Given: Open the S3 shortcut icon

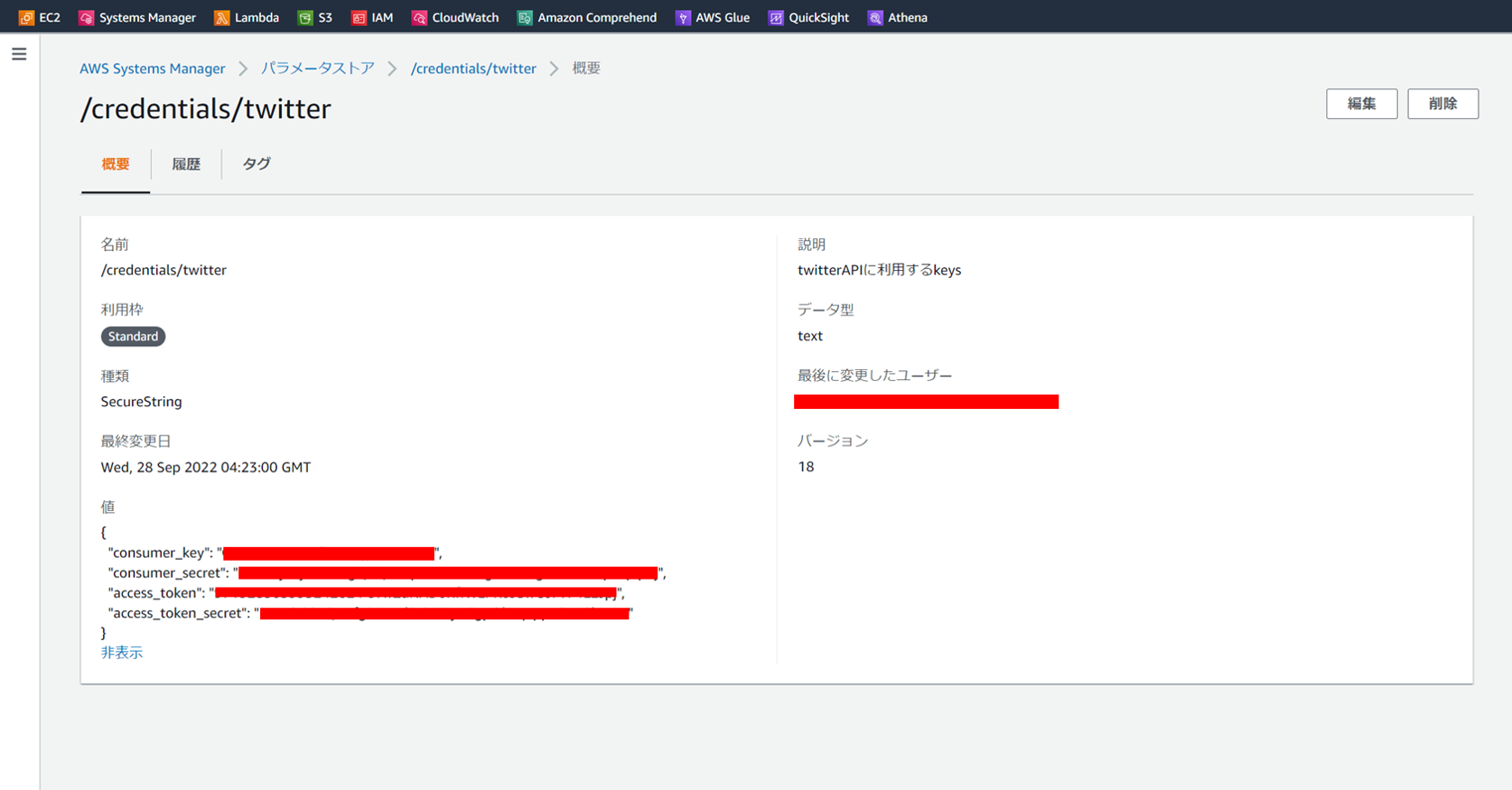Looking at the screenshot, I should 305,17.
